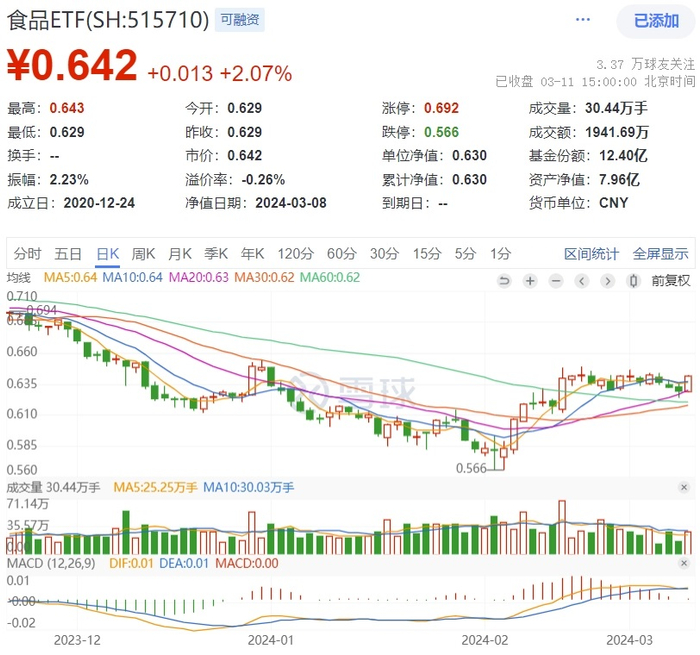Click the 2024-02 date axis label
This screenshot has width=700, height=655.
coord(484,640)
